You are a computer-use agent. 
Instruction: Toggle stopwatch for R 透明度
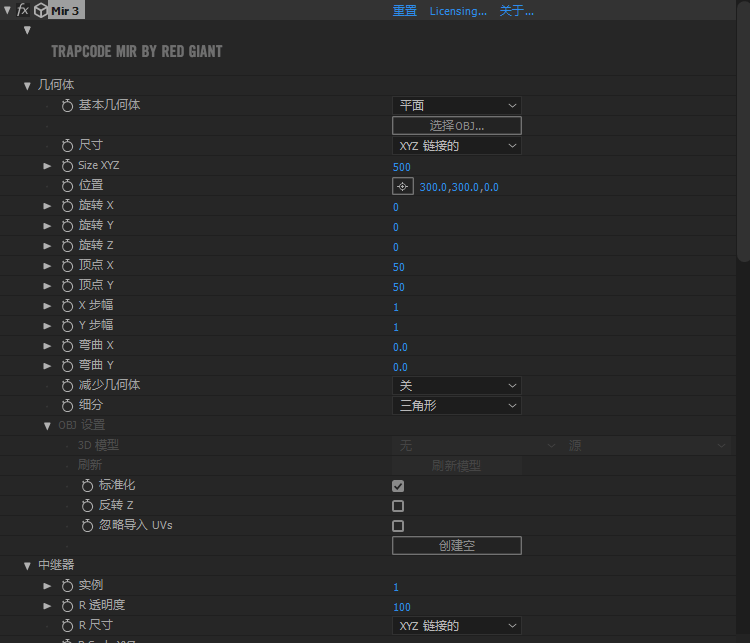click(67, 606)
